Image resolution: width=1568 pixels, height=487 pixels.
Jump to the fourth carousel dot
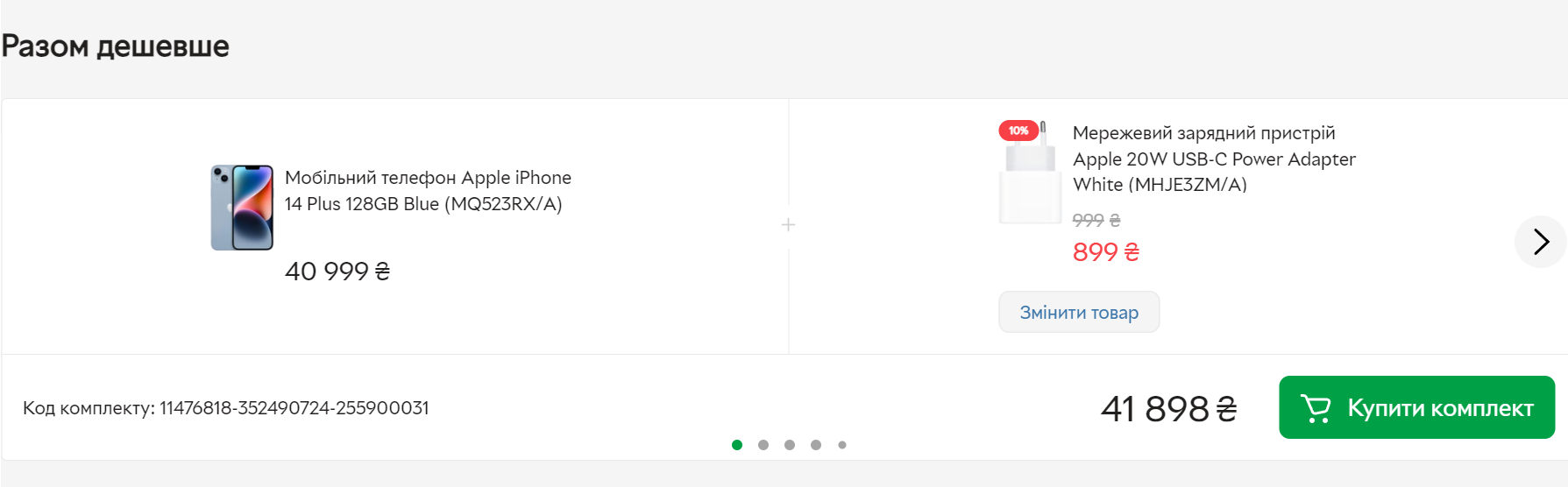point(816,445)
